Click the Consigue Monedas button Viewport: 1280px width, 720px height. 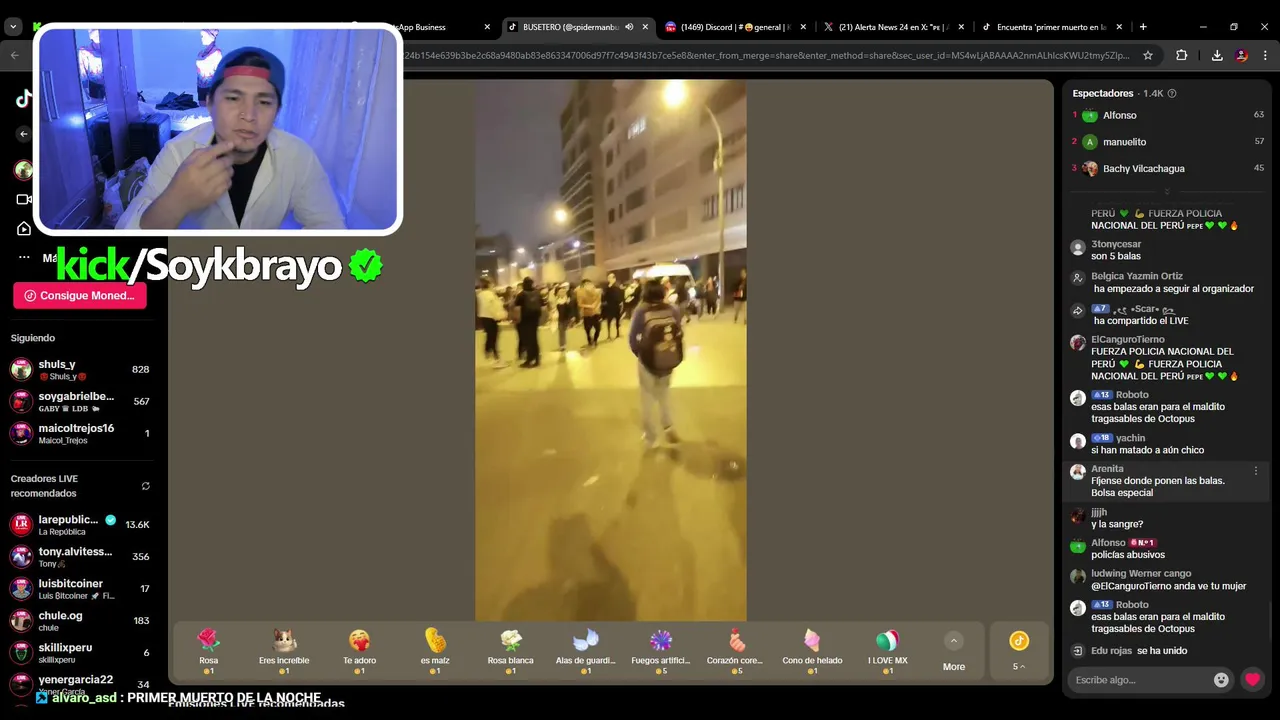(80, 295)
